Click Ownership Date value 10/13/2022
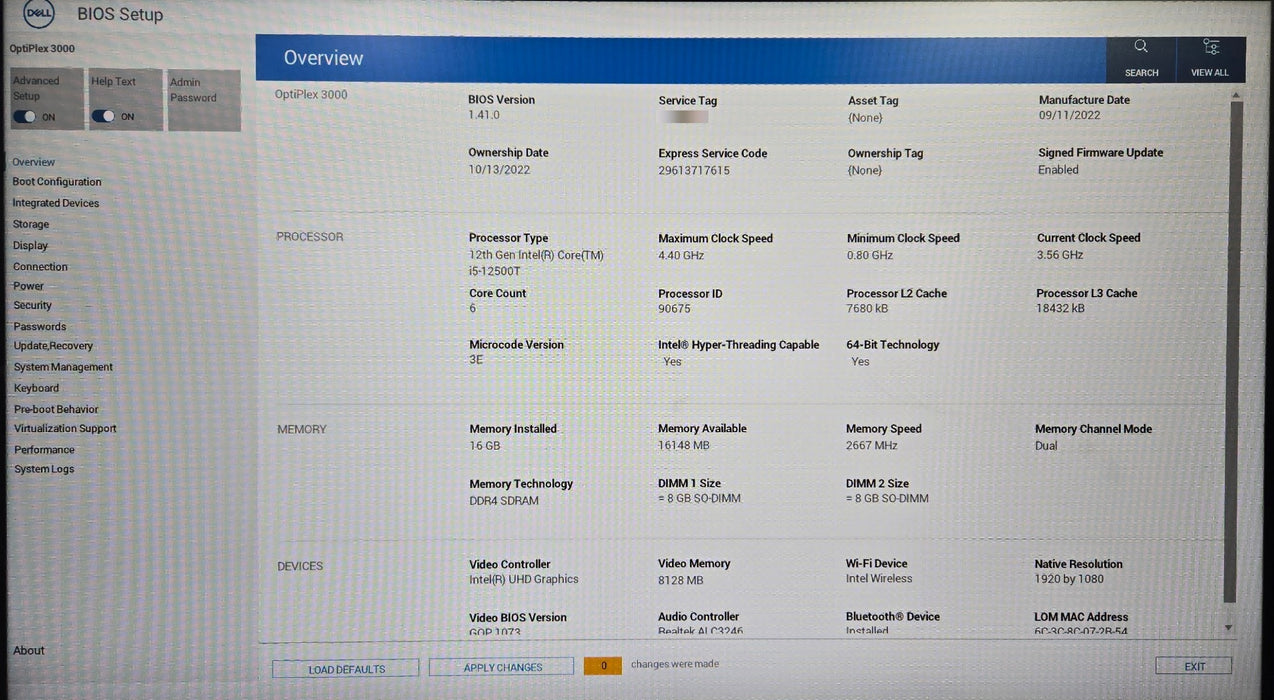This screenshot has width=1274, height=700. [x=499, y=170]
